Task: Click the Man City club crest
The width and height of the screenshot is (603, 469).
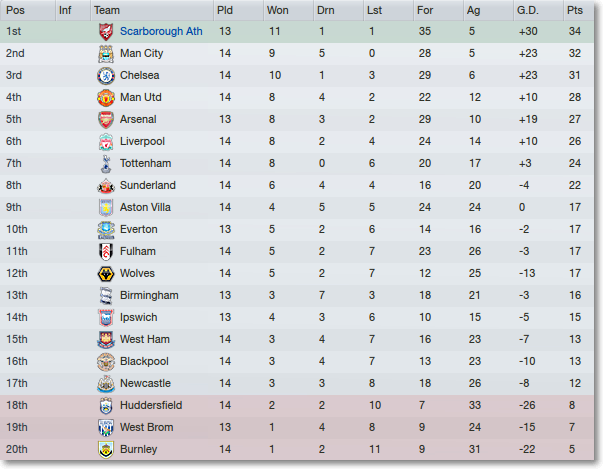Action: (106, 53)
